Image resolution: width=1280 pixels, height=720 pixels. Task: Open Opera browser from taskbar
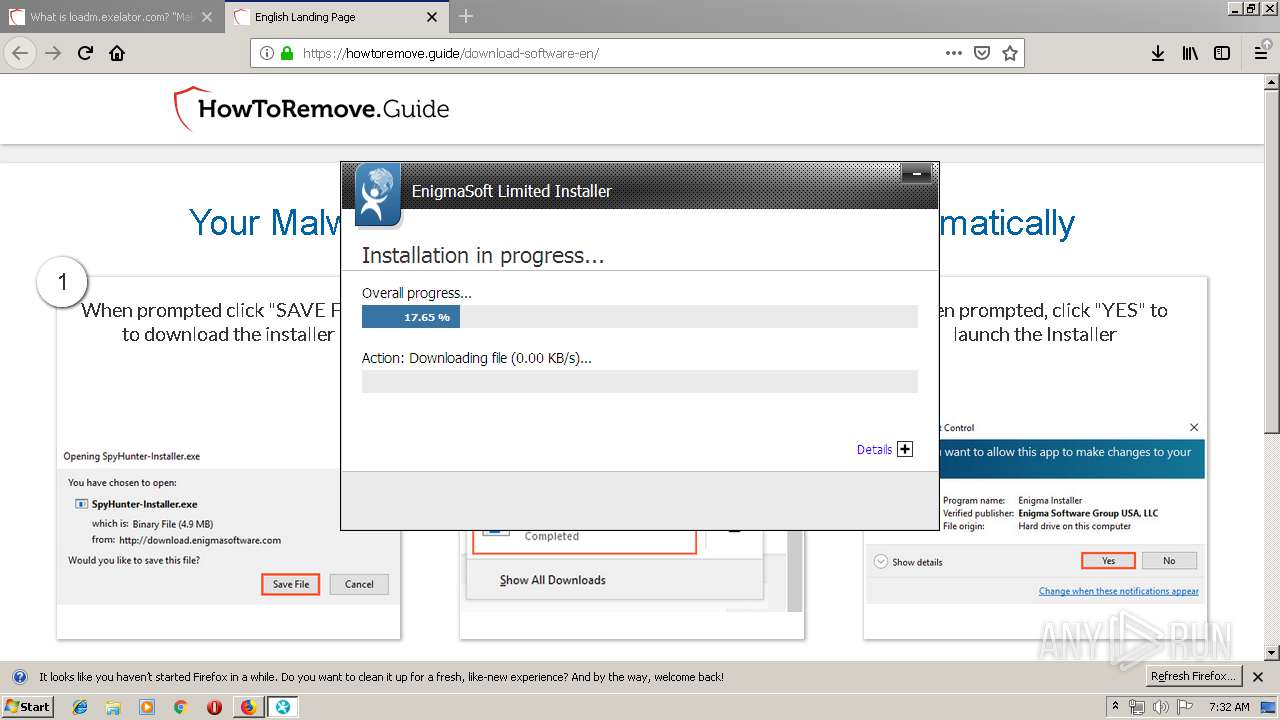[x=214, y=706]
